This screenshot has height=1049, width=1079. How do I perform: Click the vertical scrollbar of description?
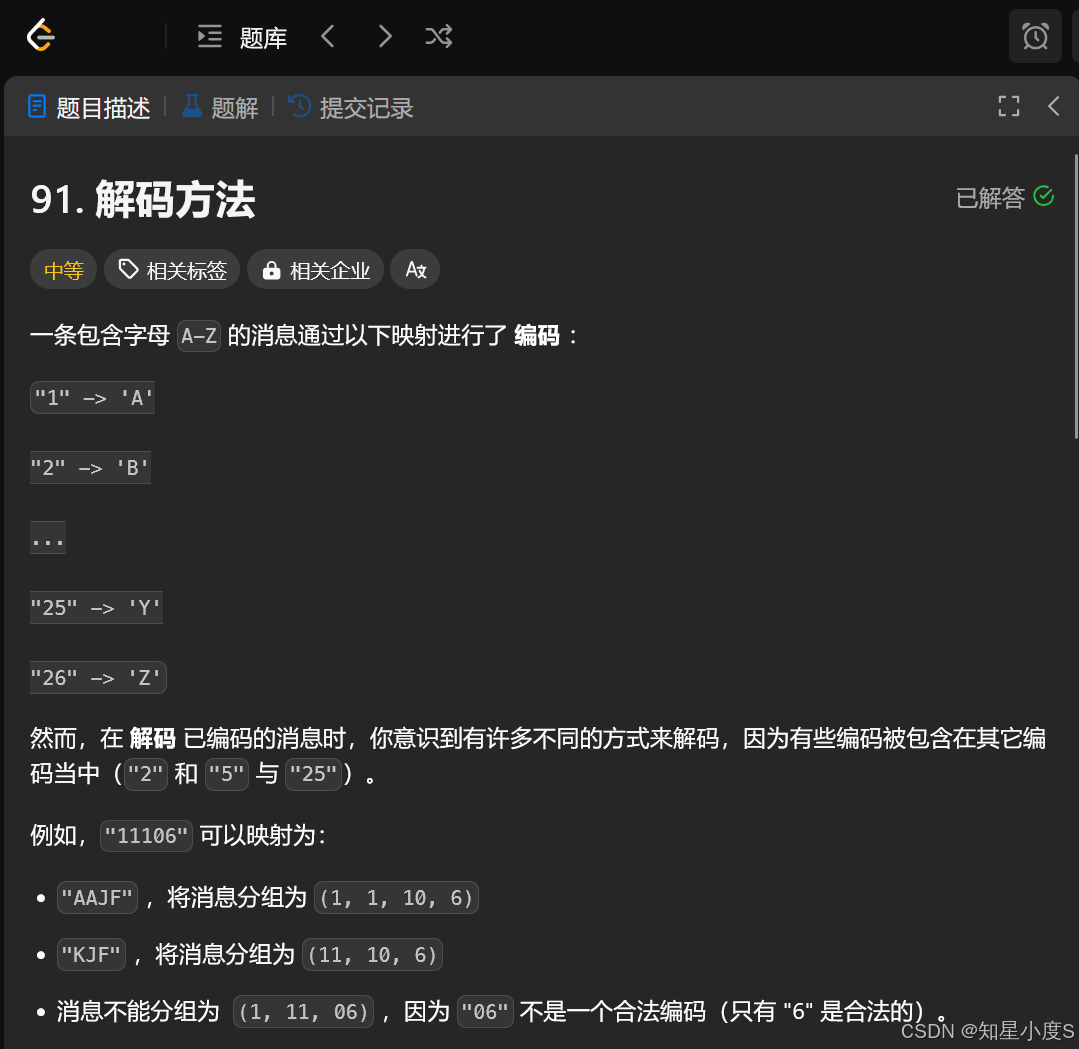pyautogui.click(x=1076, y=296)
